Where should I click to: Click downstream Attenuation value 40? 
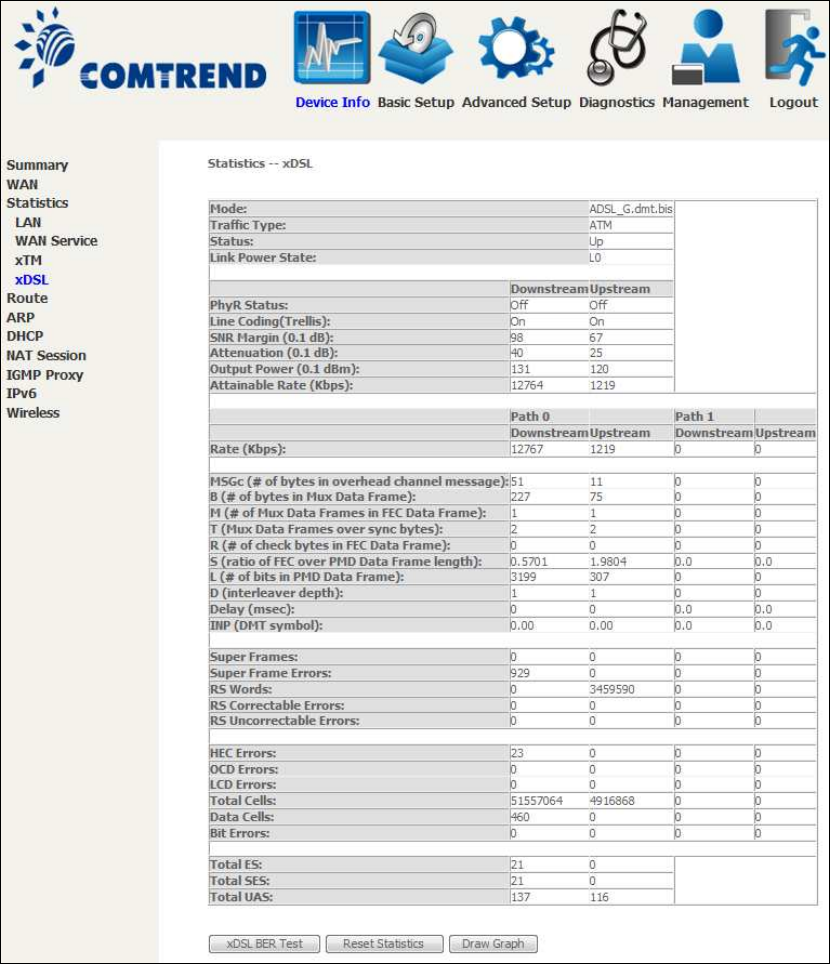click(516, 353)
